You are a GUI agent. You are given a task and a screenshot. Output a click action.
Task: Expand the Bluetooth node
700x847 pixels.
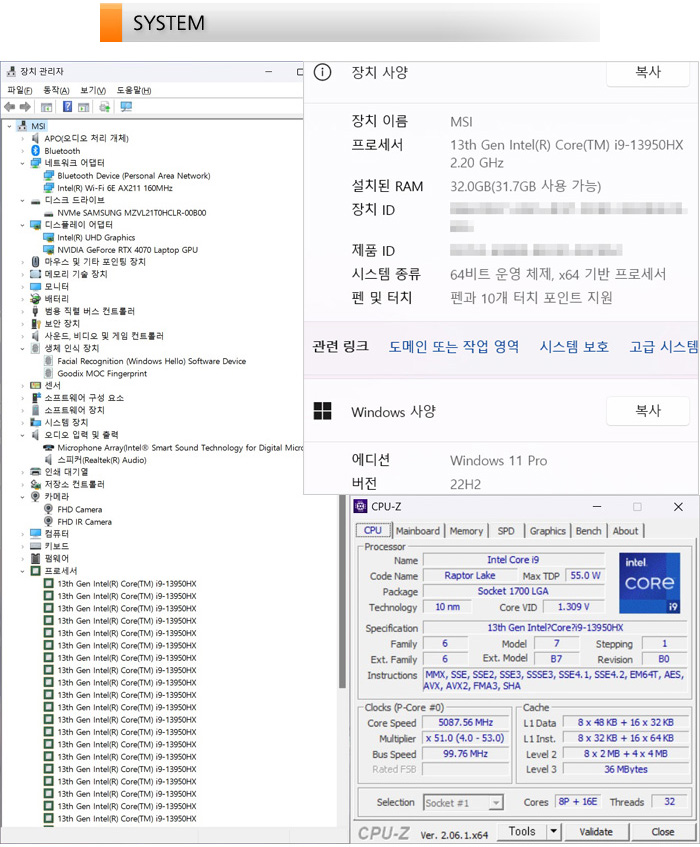pos(22,151)
